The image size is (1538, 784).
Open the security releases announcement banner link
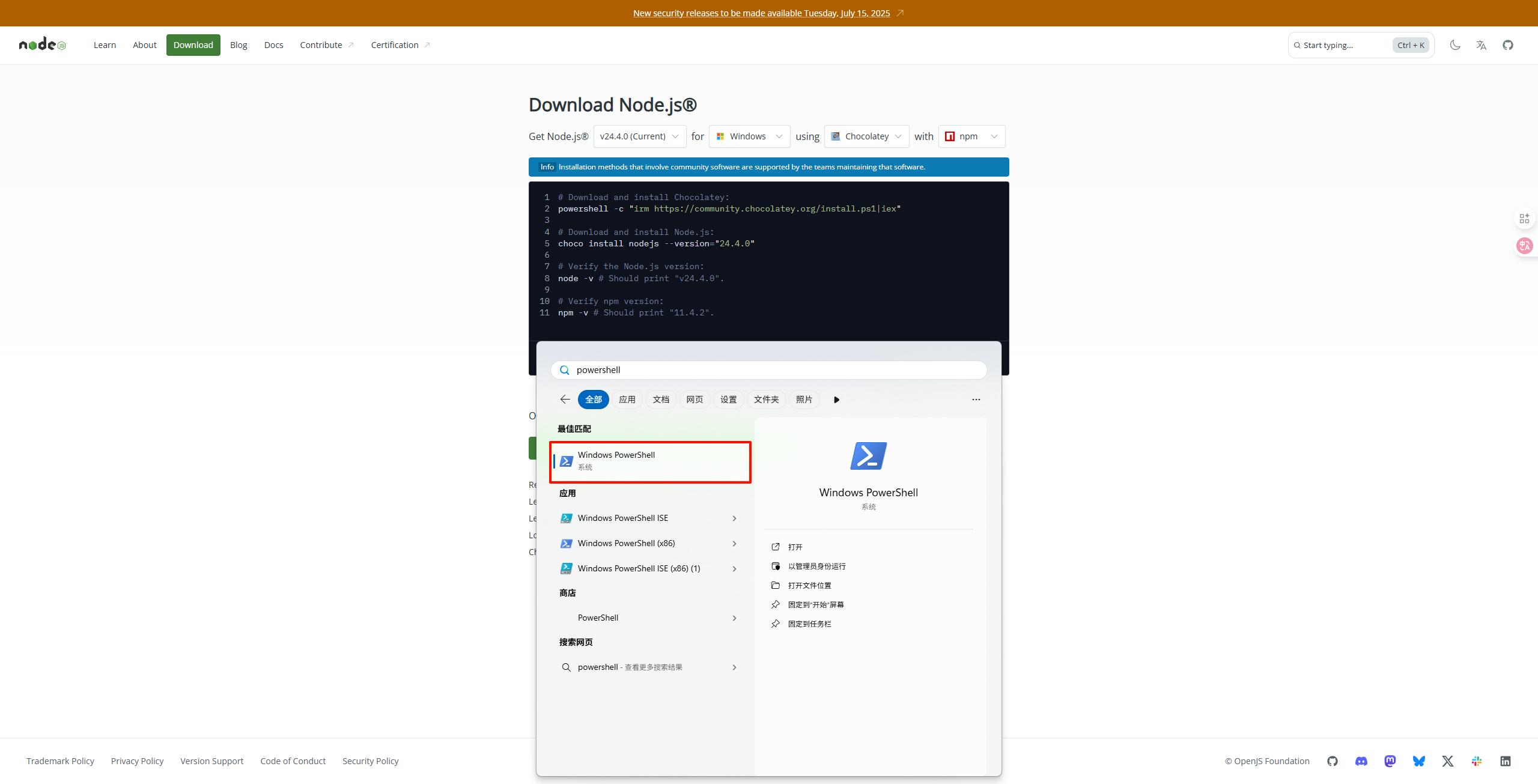tap(761, 13)
